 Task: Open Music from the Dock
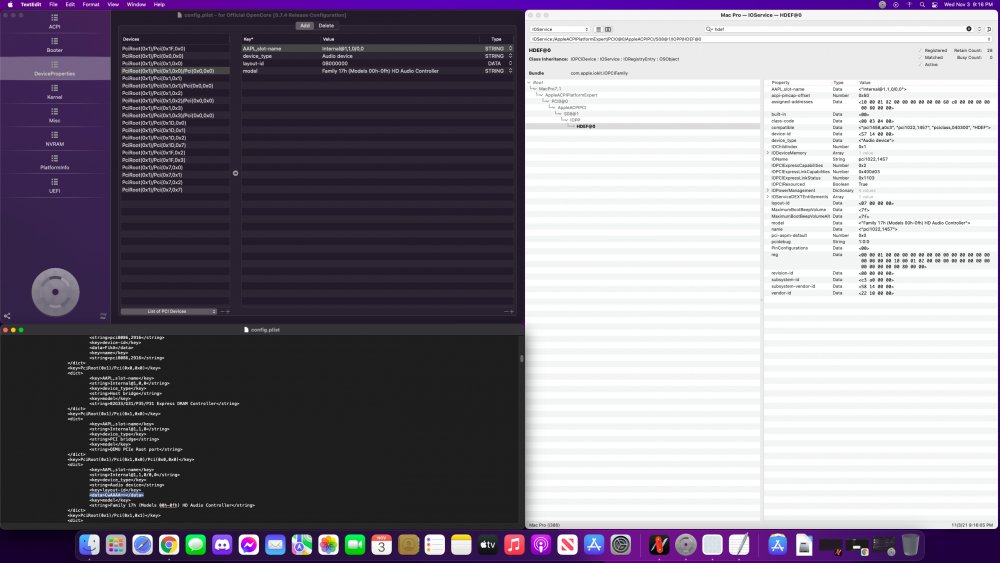(x=514, y=545)
